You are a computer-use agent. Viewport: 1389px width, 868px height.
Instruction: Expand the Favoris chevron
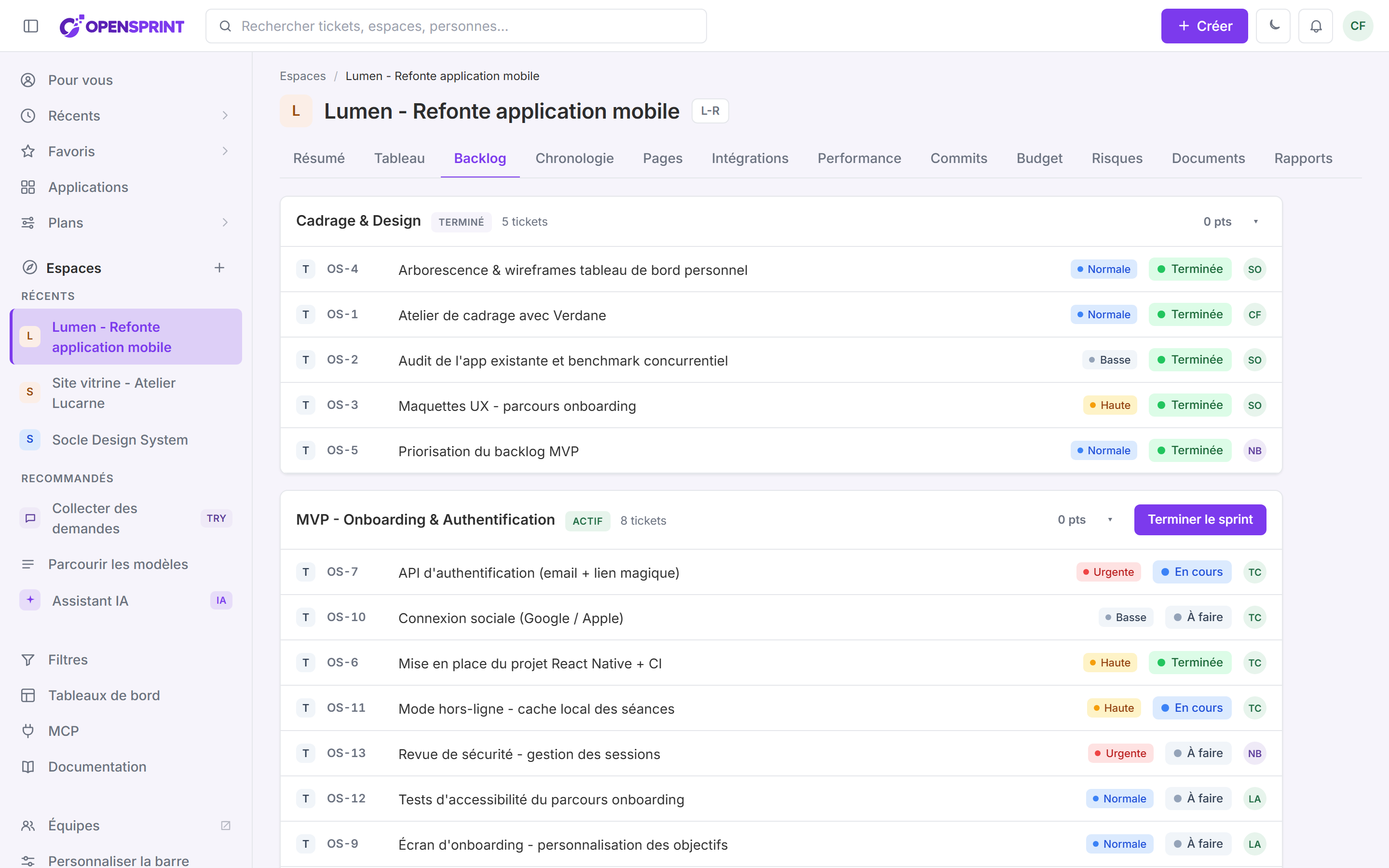(225, 151)
